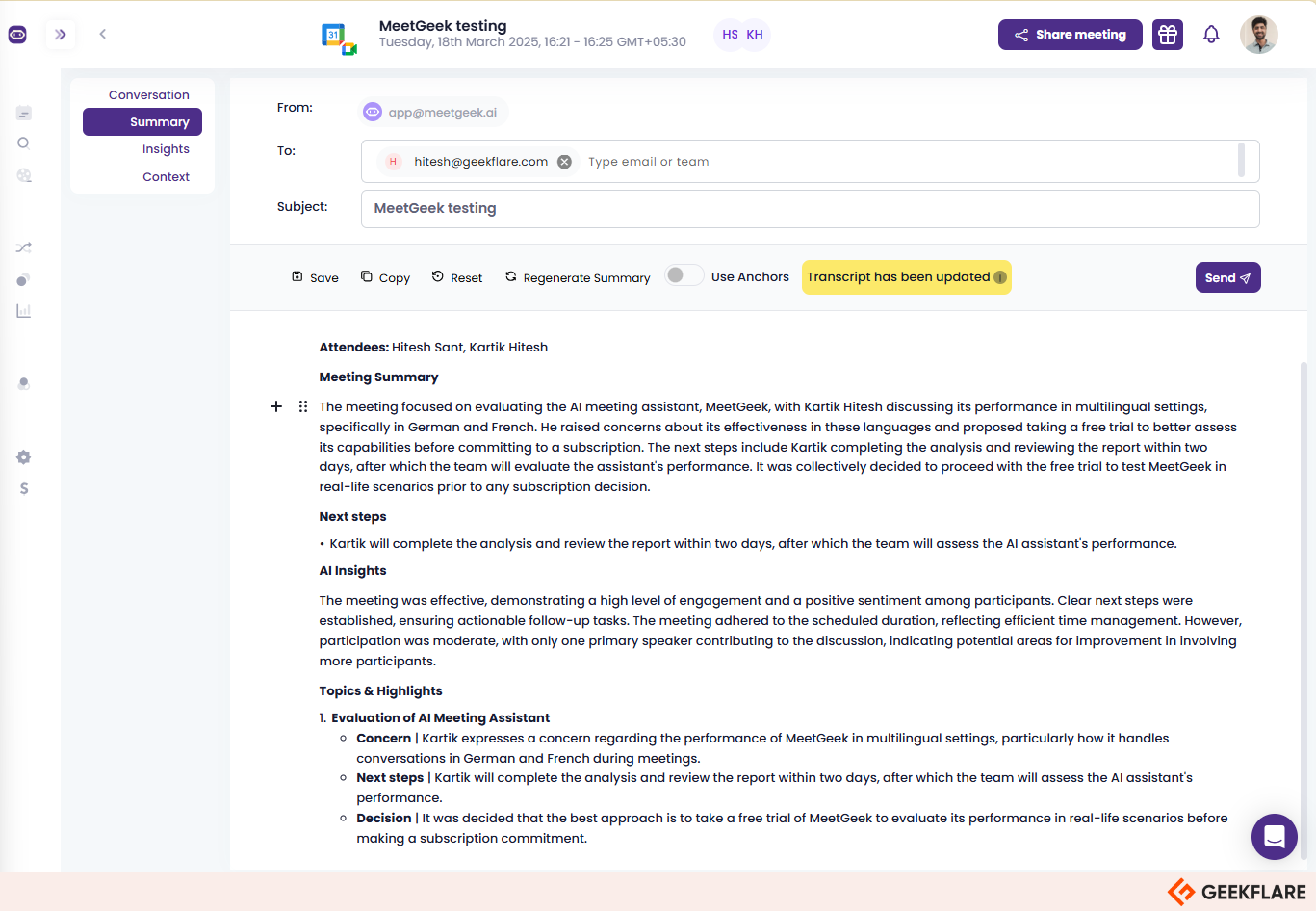
Task: Open the workflows shuffle-arrows sidebar icon
Action: pyautogui.click(x=24, y=247)
